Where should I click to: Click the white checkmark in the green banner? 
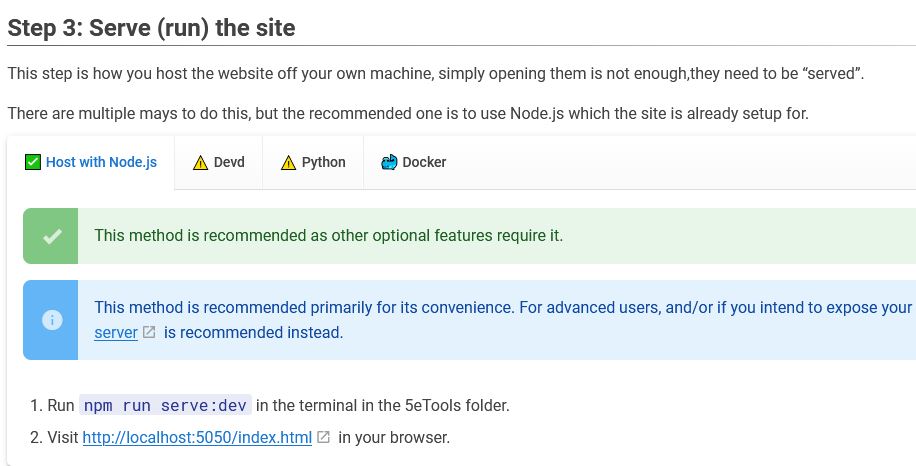[52, 236]
